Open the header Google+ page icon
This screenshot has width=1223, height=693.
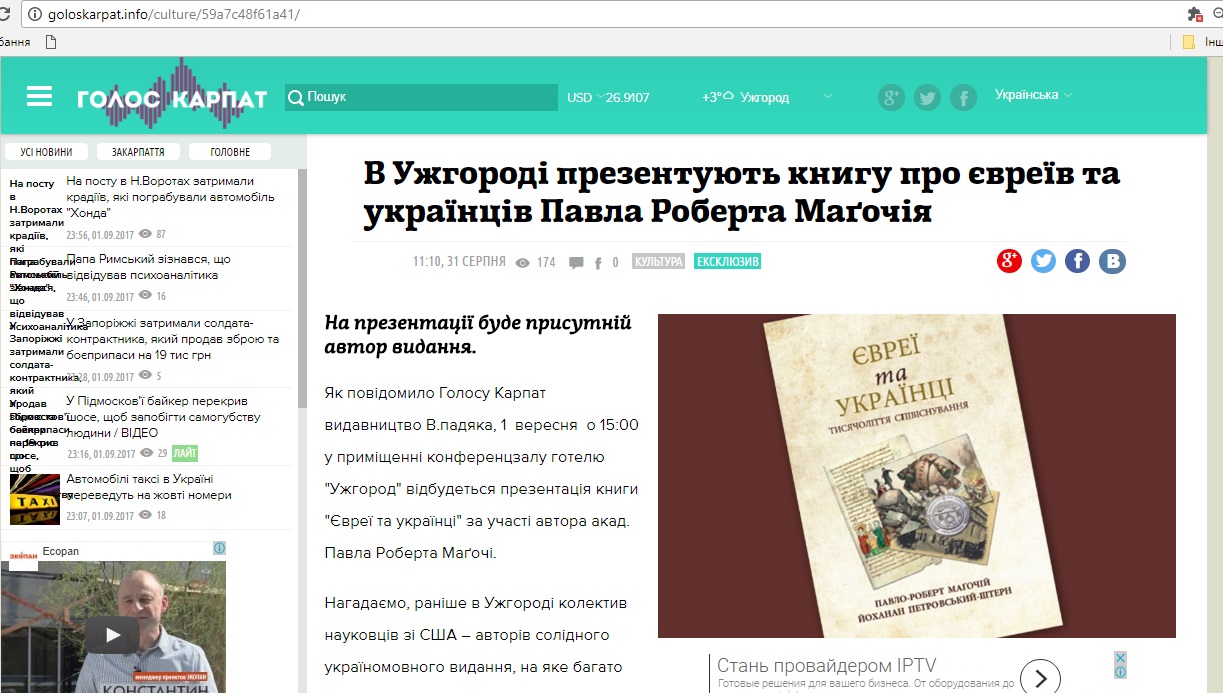coord(891,97)
